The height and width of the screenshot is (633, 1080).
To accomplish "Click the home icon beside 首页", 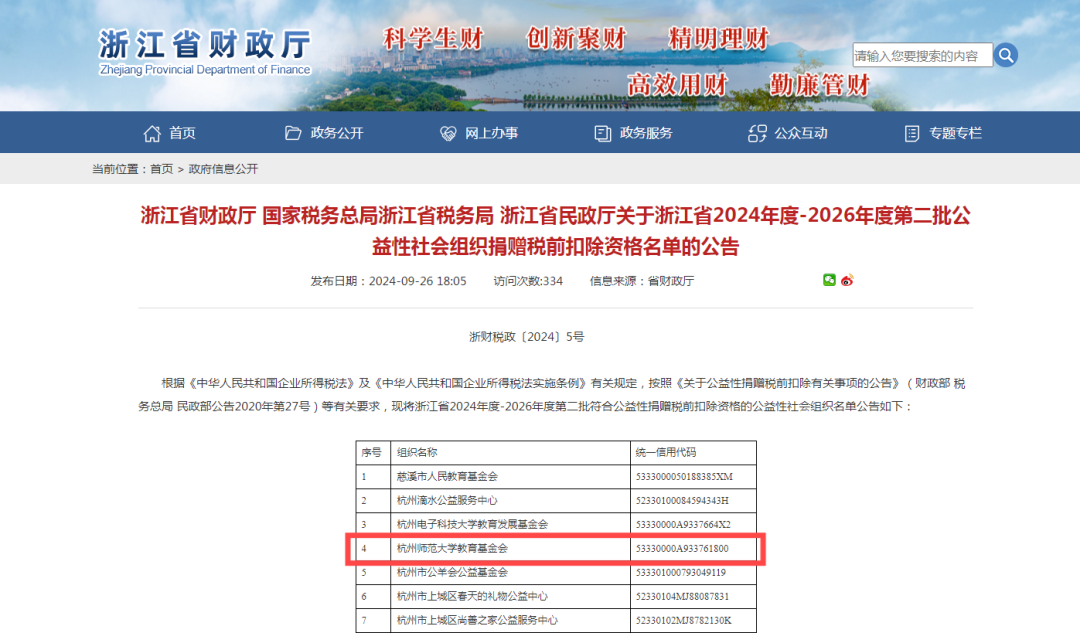I will 152,133.
